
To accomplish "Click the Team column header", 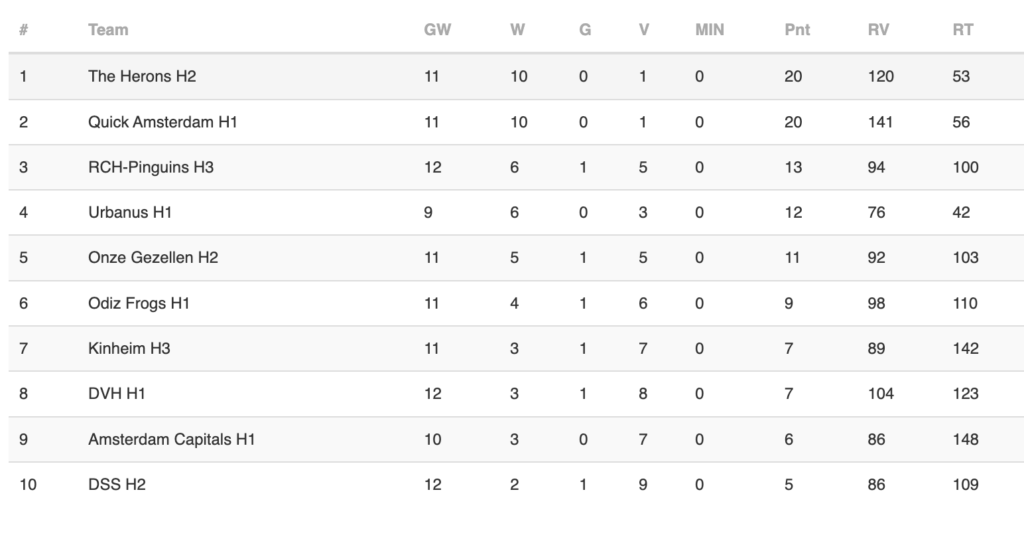I will coord(108,30).
